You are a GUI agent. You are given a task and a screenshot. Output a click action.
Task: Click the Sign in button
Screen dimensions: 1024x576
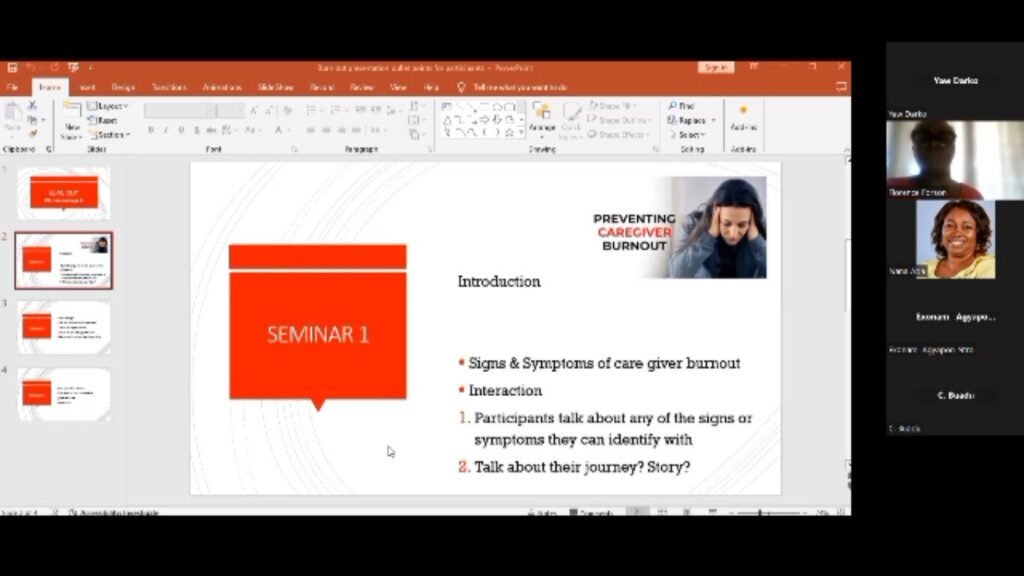(x=715, y=68)
